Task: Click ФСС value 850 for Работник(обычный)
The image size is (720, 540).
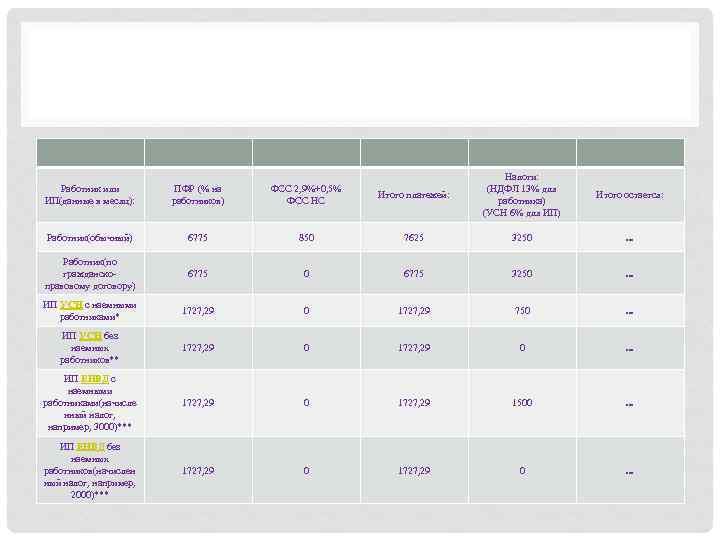Action: click(x=306, y=238)
